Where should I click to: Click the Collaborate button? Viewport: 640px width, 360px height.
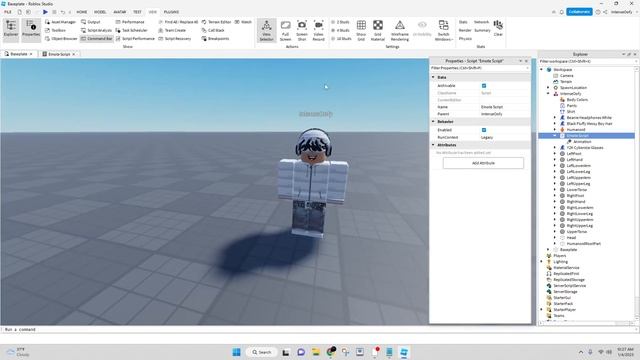(x=579, y=12)
